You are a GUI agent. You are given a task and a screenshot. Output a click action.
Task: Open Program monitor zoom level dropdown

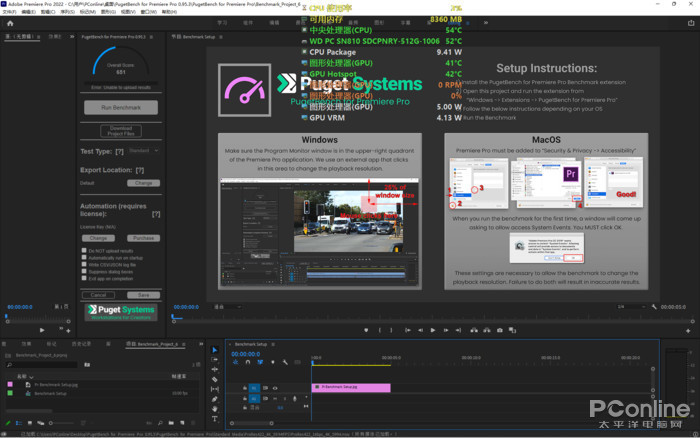pyautogui.click(x=228, y=307)
